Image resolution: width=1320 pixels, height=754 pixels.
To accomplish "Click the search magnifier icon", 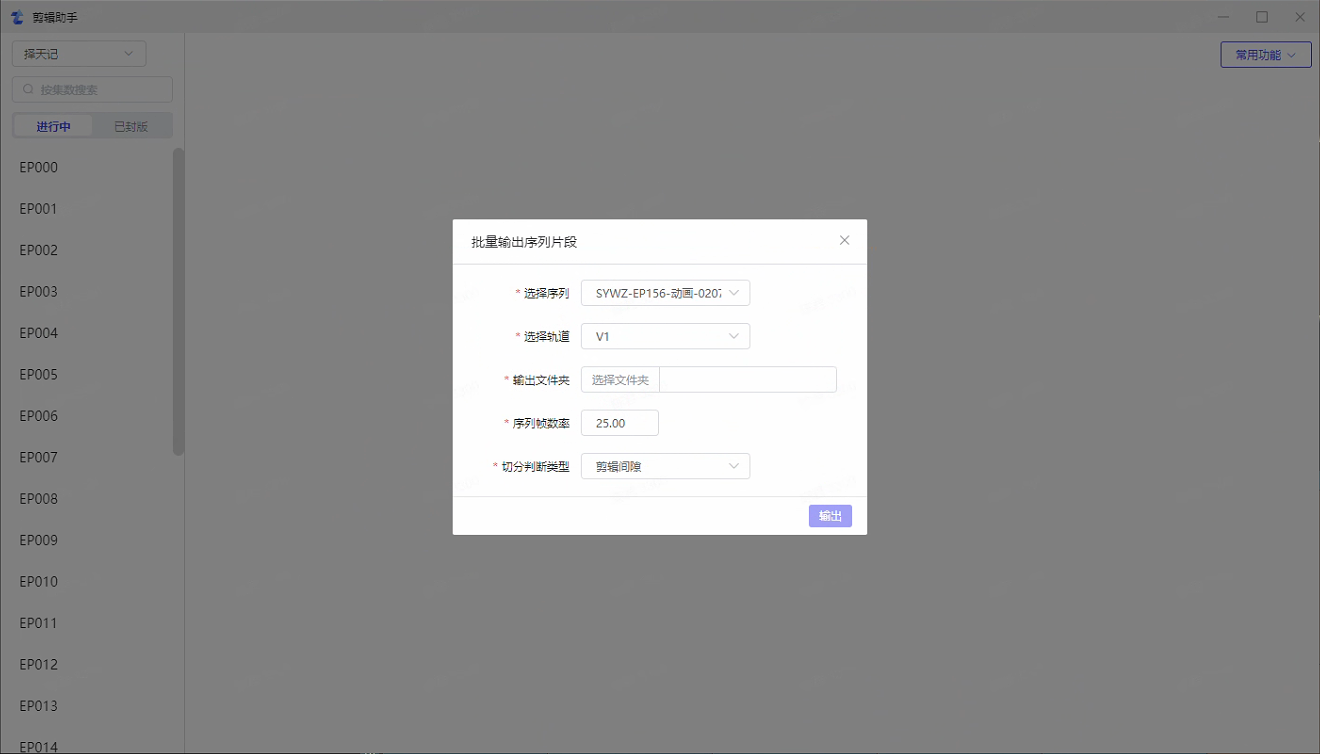I will pyautogui.click(x=28, y=90).
